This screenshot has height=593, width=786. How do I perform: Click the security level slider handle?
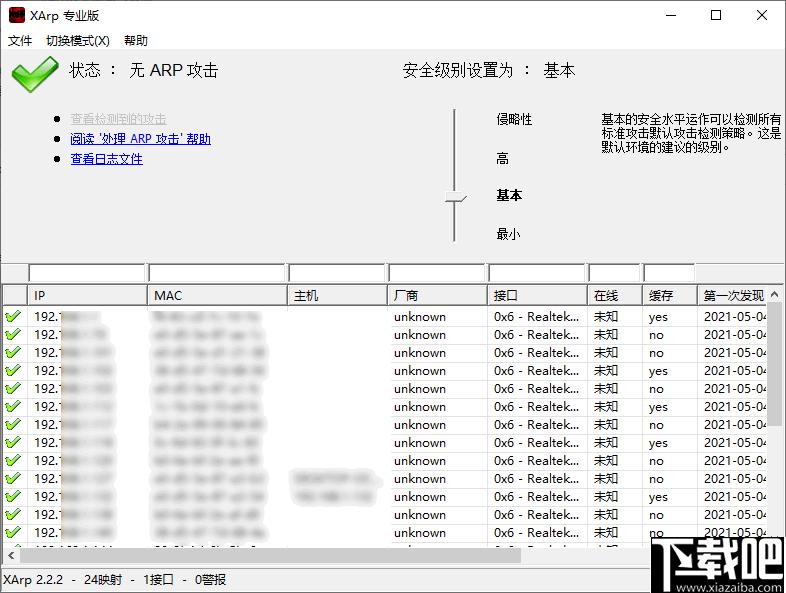[455, 197]
